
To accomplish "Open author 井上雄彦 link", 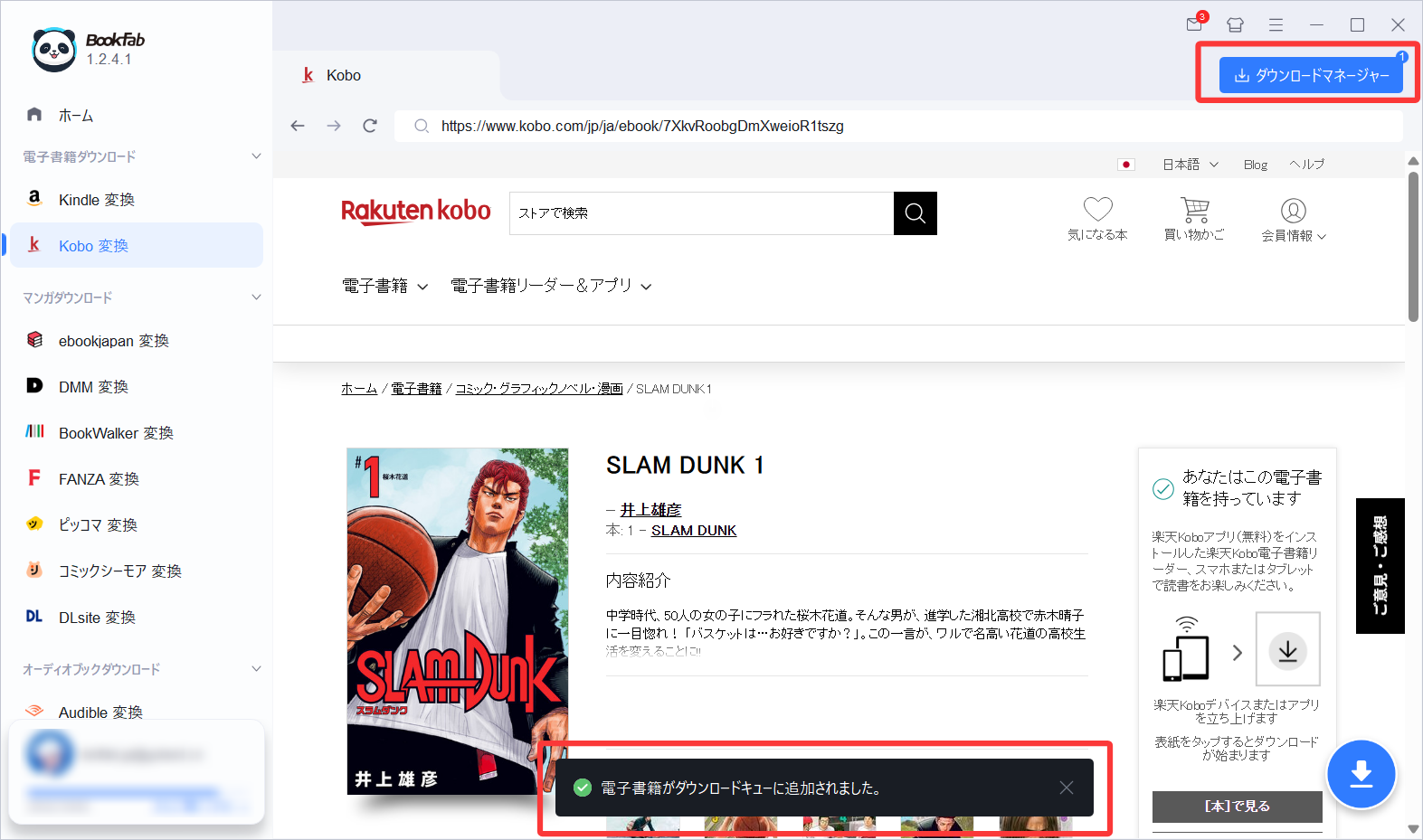I will pyautogui.click(x=650, y=510).
